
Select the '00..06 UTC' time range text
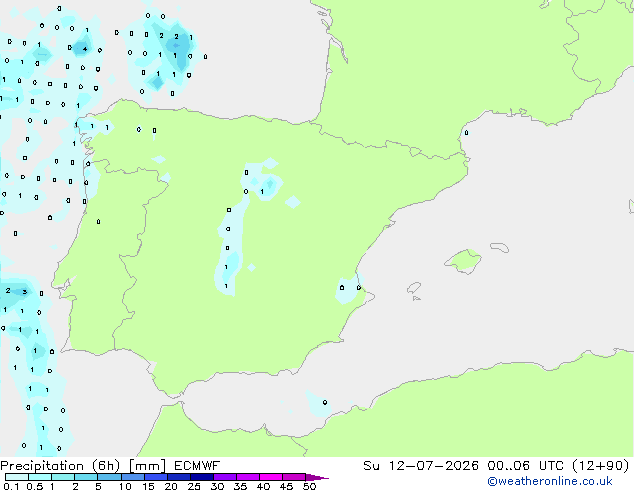click(x=525, y=466)
